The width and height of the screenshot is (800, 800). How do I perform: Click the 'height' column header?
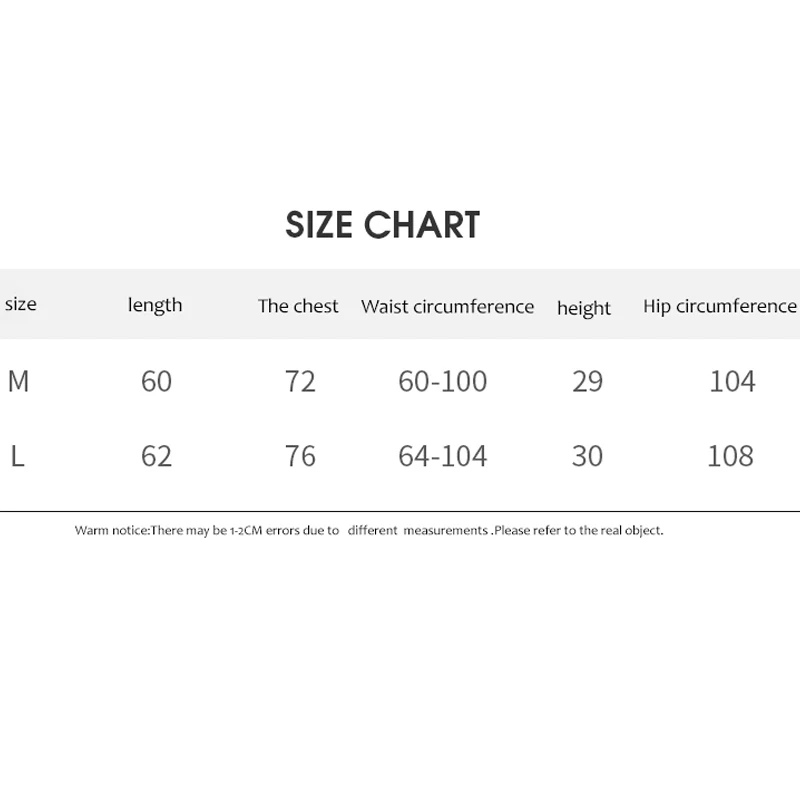point(584,308)
